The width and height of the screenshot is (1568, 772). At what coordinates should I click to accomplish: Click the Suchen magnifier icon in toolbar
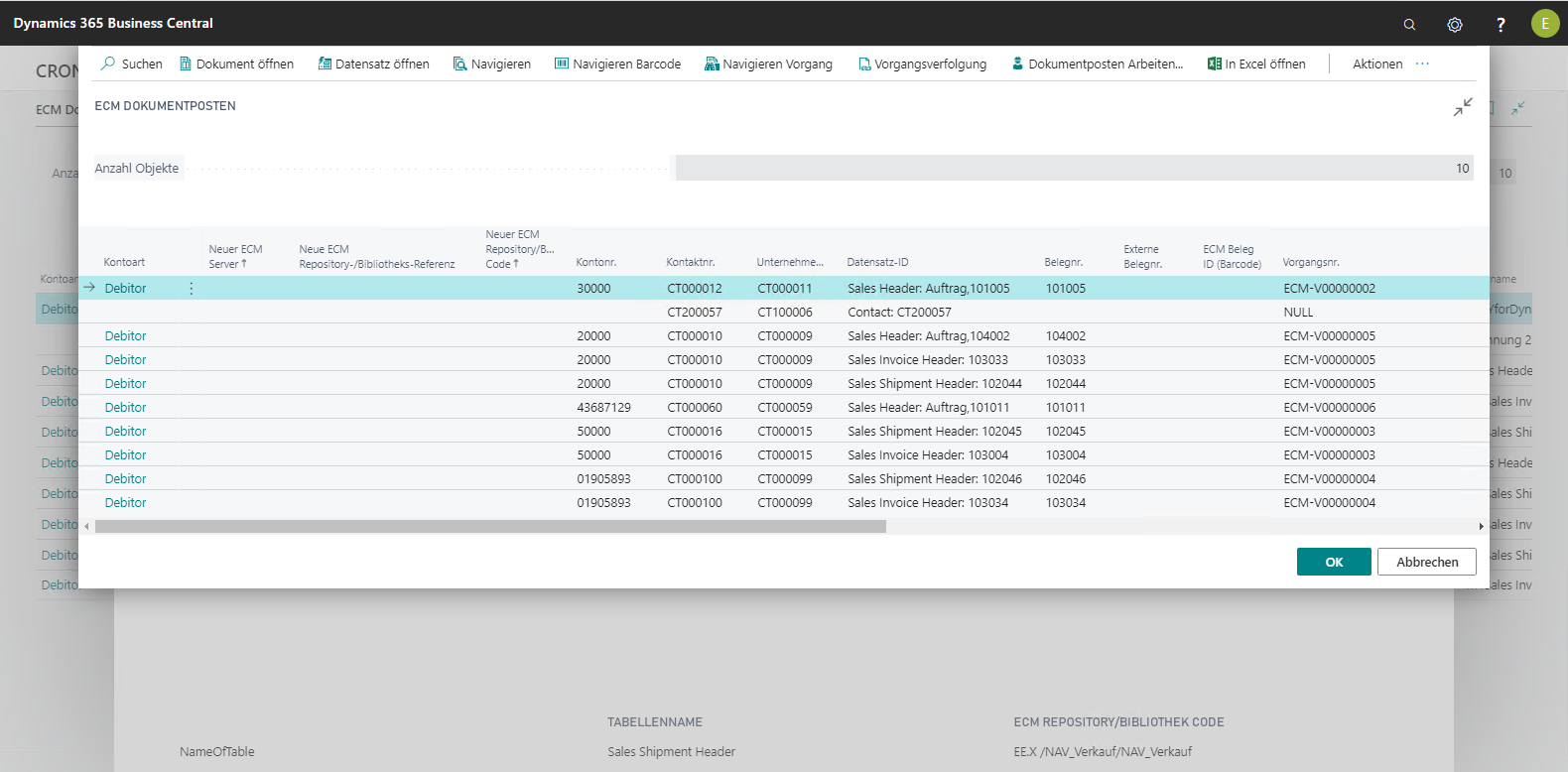(108, 64)
